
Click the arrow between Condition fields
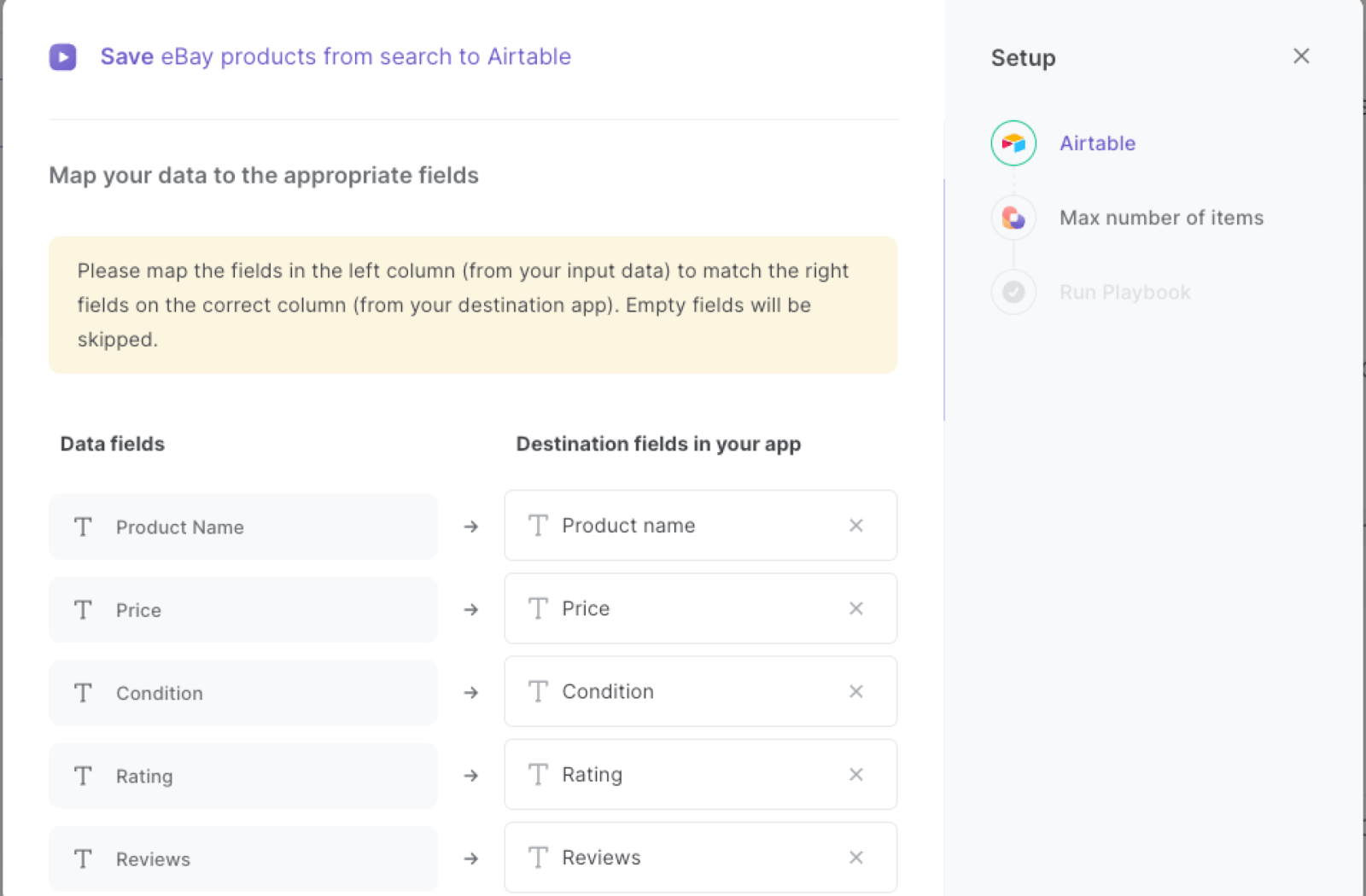pyautogui.click(x=470, y=692)
